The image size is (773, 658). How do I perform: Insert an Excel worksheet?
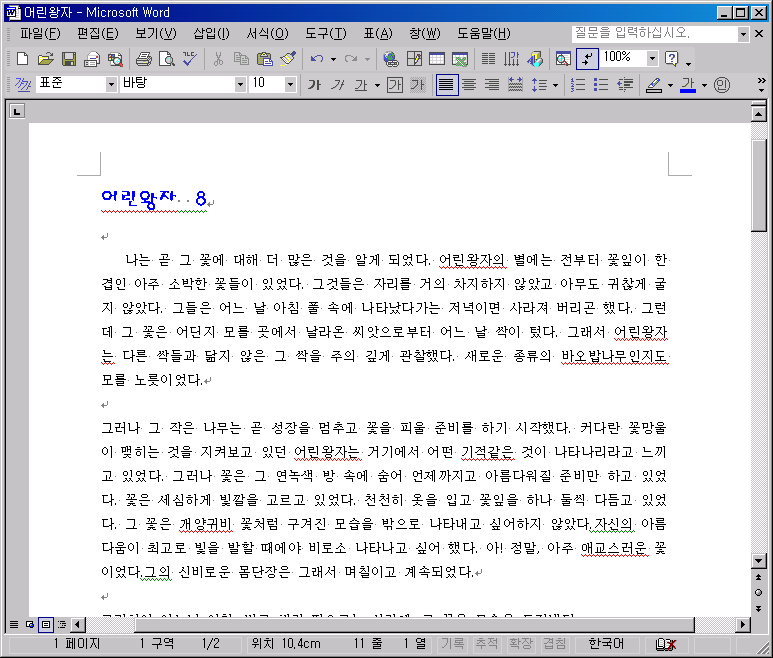(460, 59)
